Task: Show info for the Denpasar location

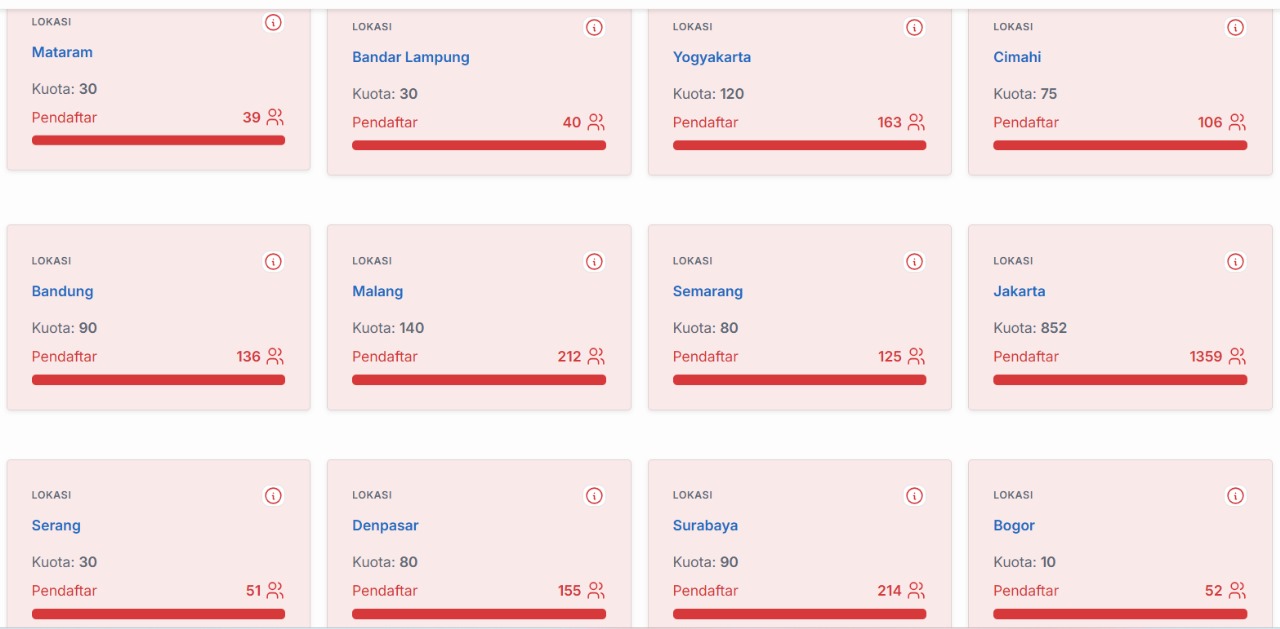Action: 594,496
